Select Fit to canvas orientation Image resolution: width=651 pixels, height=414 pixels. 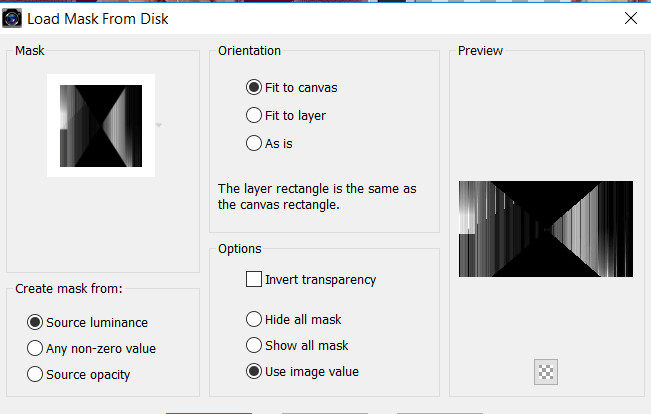[254, 87]
